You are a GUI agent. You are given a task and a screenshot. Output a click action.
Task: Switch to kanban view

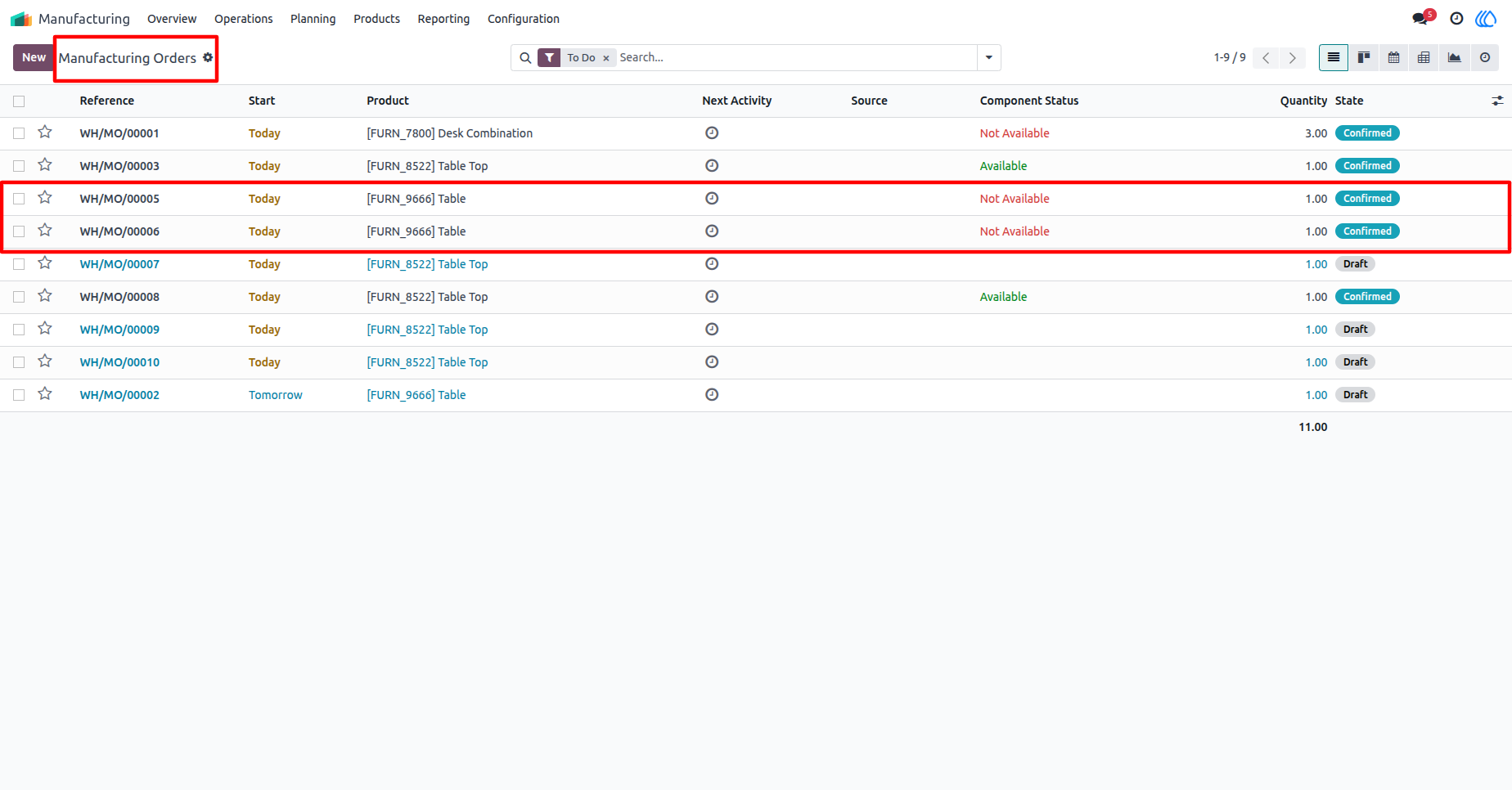(1364, 57)
